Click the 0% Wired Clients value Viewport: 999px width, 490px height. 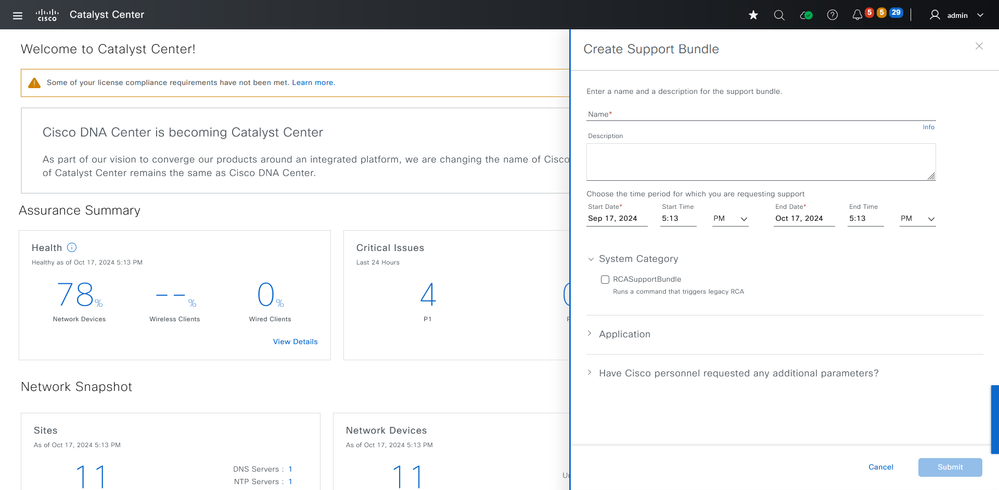pos(270,295)
